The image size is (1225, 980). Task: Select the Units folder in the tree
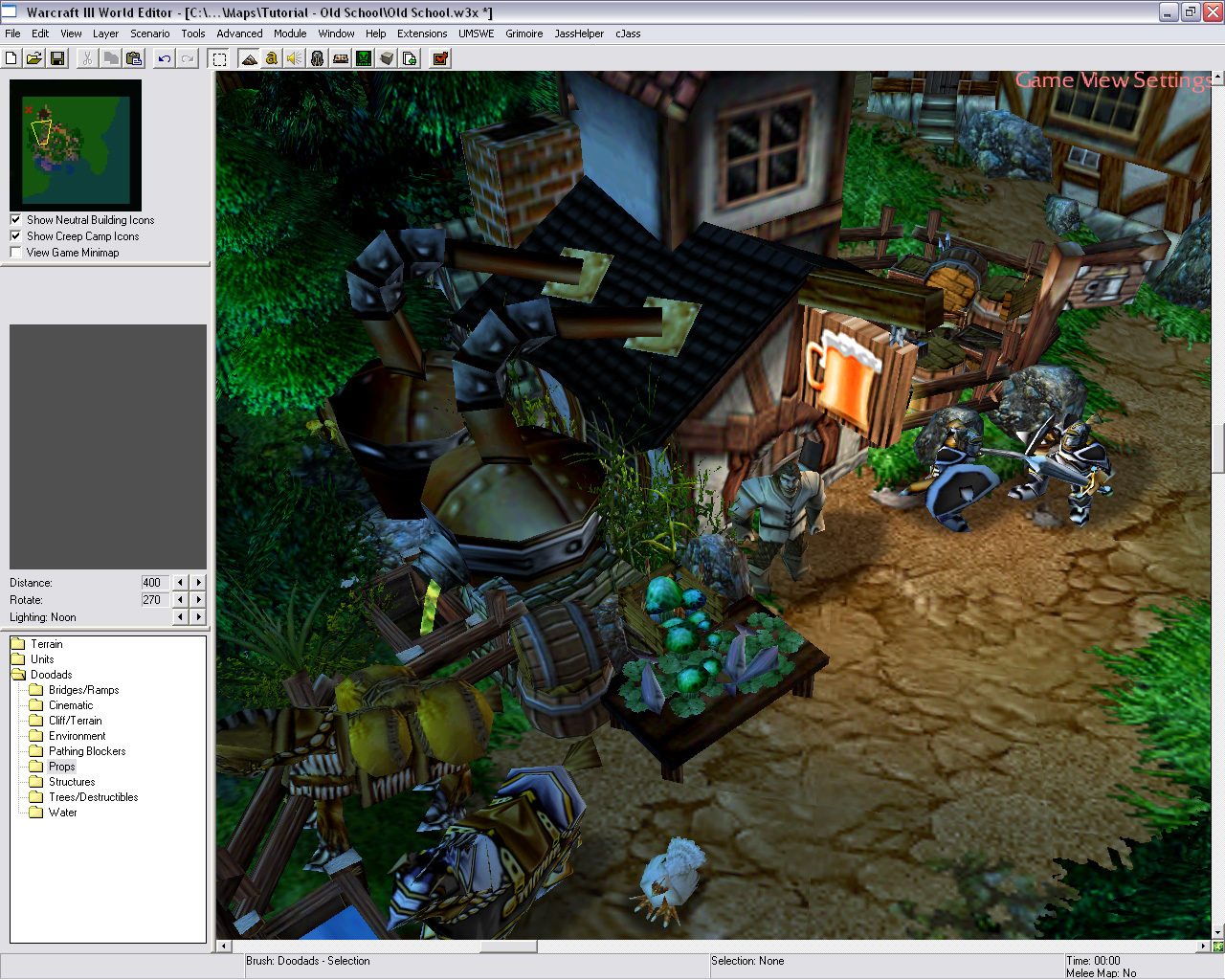tap(42, 659)
